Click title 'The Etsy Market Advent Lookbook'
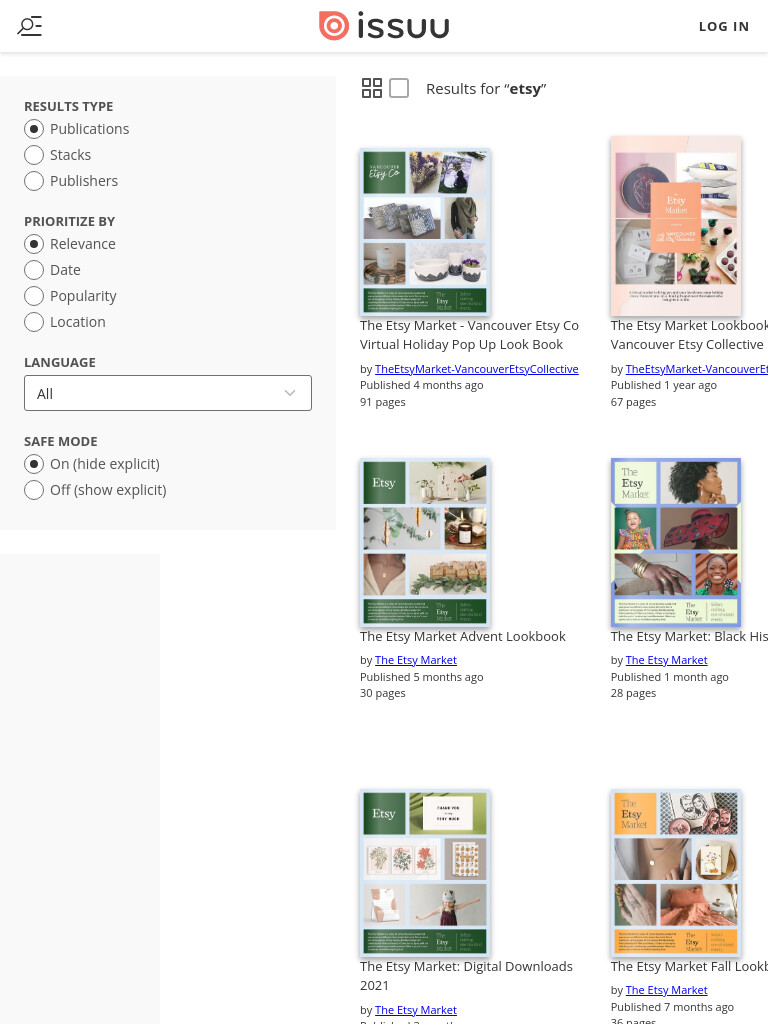768x1024 pixels. click(463, 637)
